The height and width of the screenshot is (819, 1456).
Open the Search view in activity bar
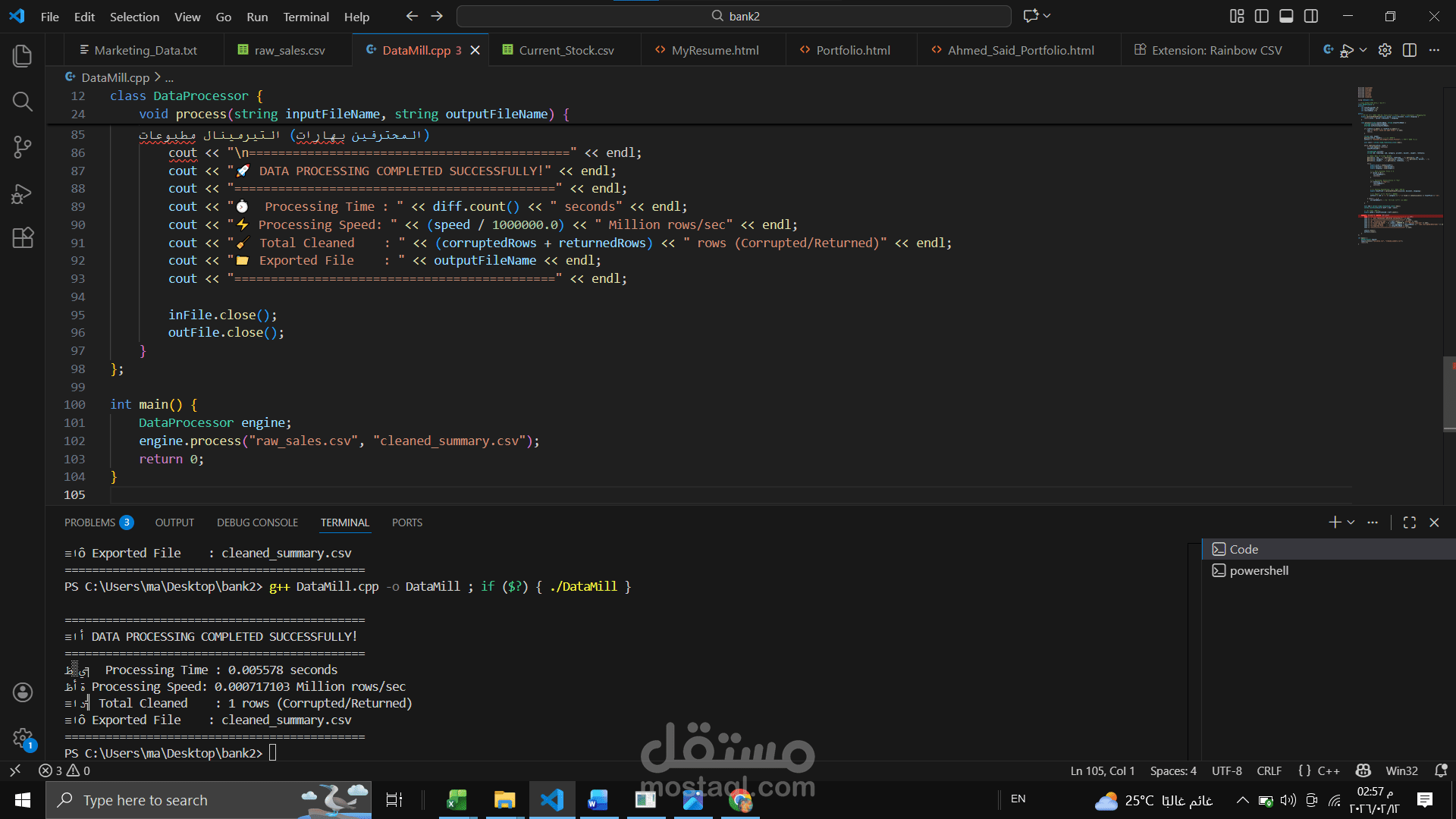click(23, 102)
